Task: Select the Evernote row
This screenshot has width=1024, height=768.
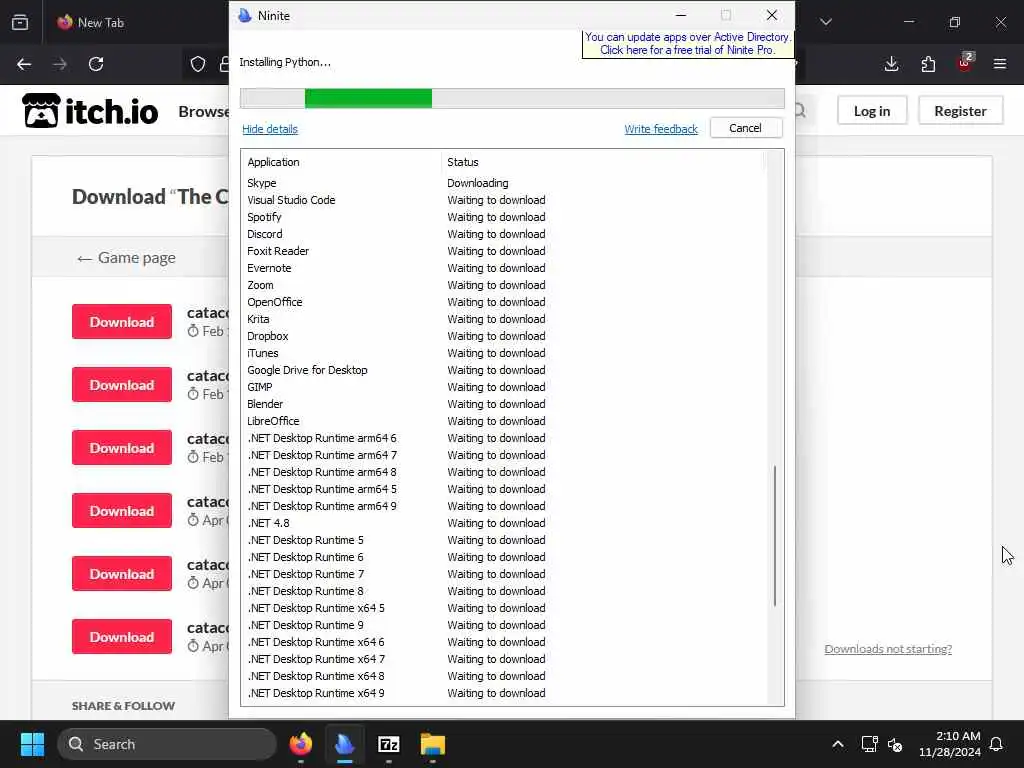Action: click(x=504, y=268)
